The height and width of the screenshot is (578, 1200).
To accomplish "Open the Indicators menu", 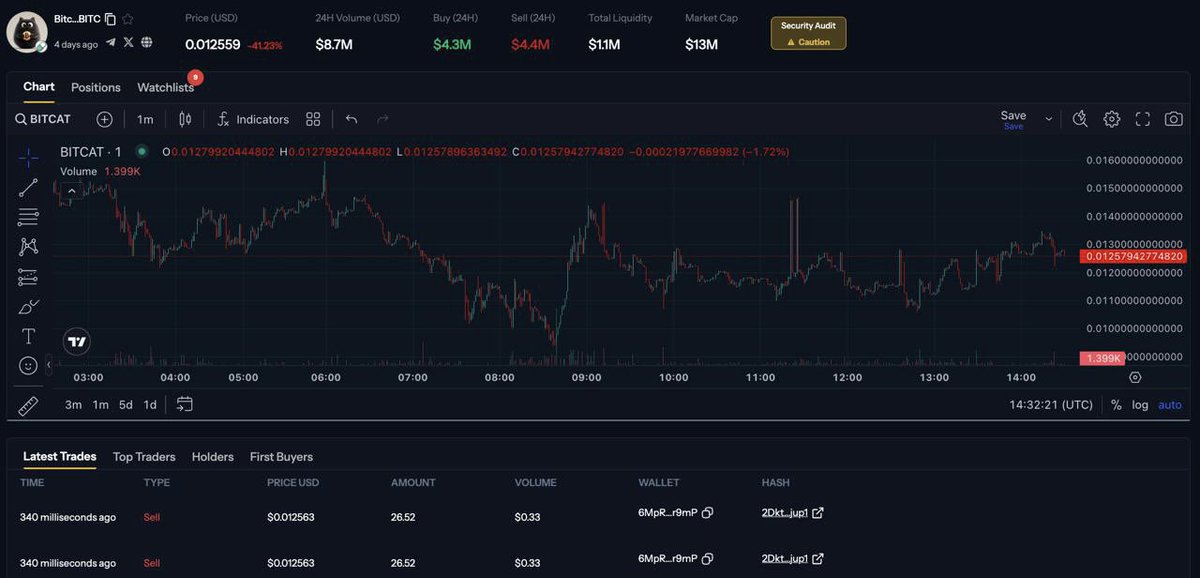I will point(253,119).
